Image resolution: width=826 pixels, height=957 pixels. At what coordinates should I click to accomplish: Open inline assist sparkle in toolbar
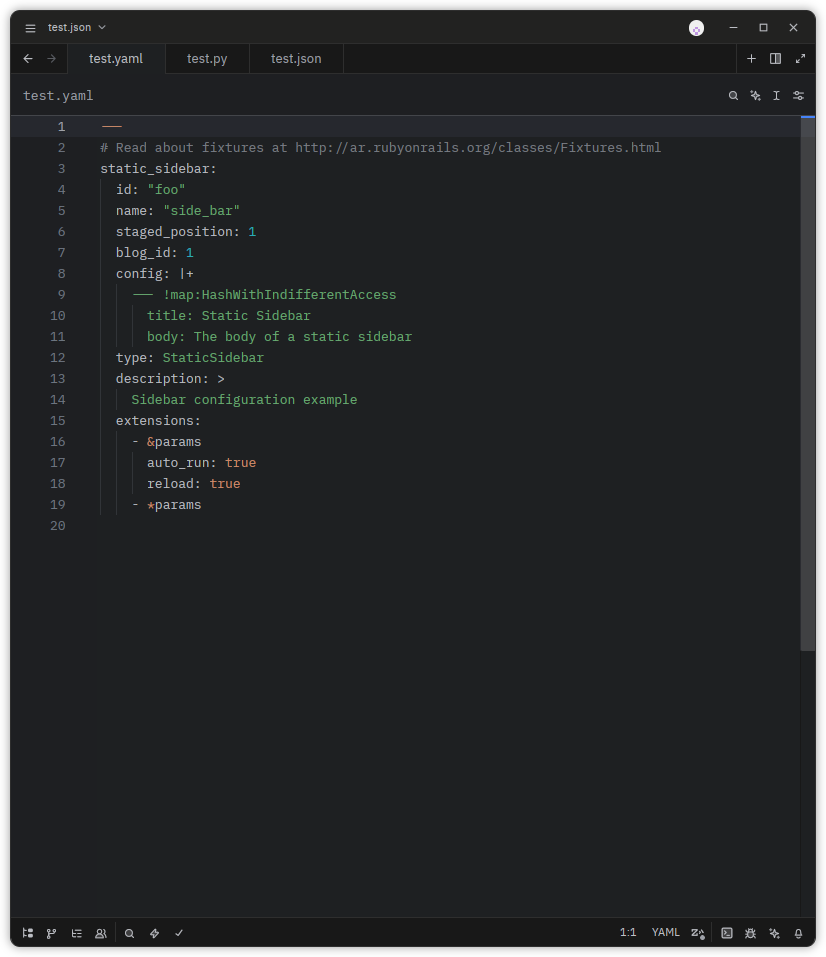click(755, 96)
